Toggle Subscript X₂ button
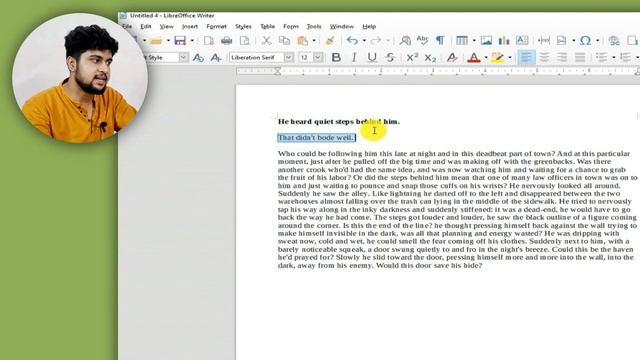 [430, 58]
